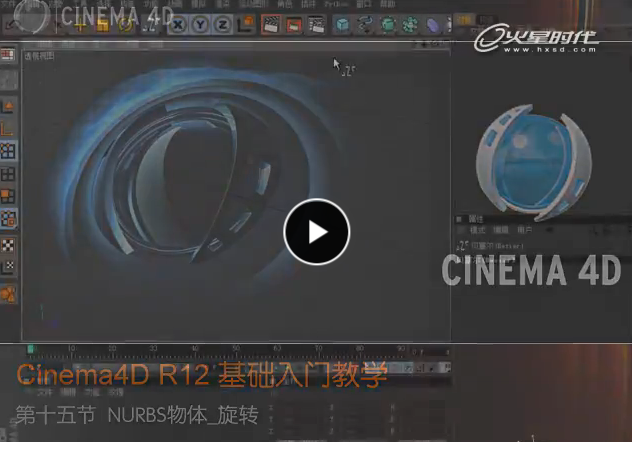632x465 pixels.
Task: Toggle the Z axis lock
Action: tap(222, 25)
